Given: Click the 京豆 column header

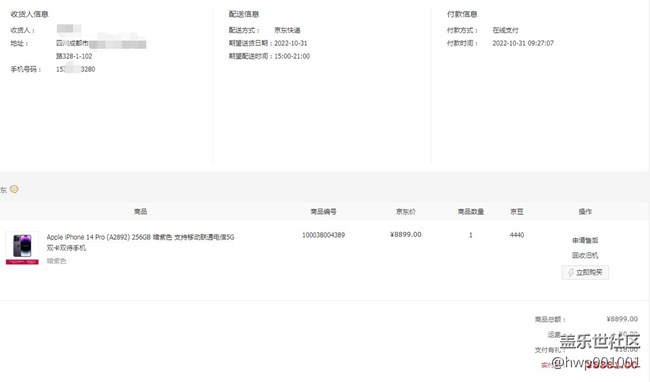Looking at the screenshot, I should click(517, 212).
